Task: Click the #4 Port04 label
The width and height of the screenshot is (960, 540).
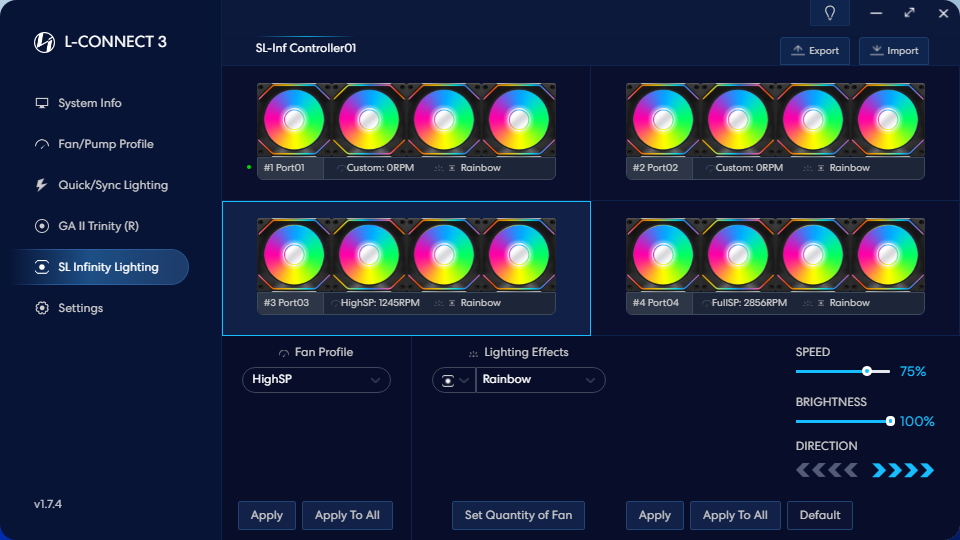Action: [x=656, y=303]
